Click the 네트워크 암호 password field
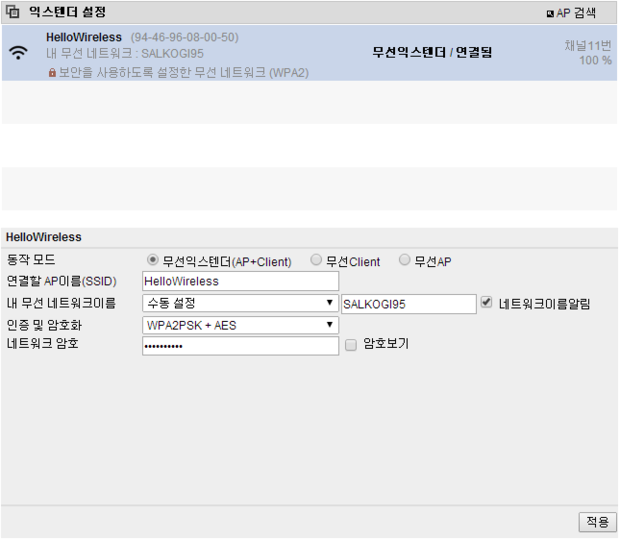 point(240,346)
